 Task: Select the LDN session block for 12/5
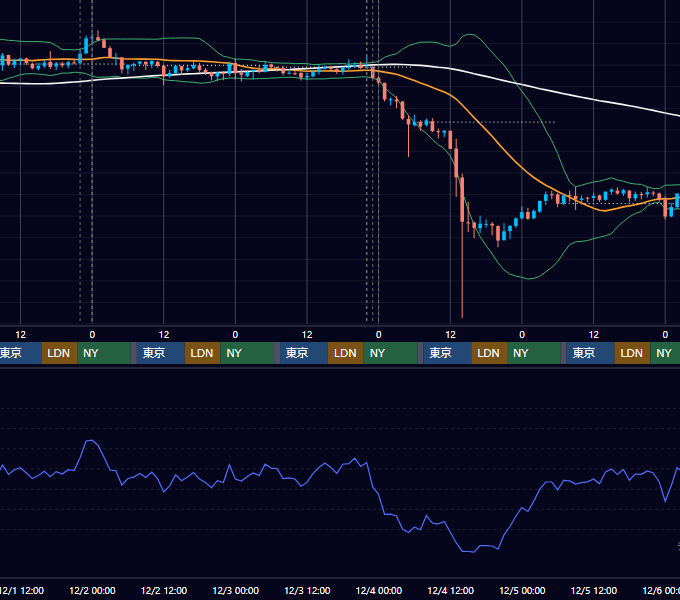point(632,353)
